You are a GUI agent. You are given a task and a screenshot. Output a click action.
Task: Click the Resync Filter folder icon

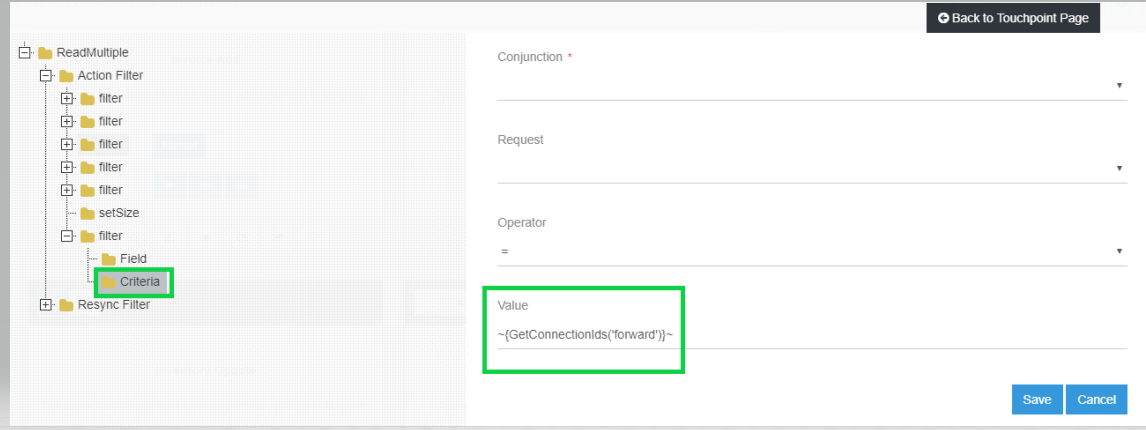coord(66,305)
